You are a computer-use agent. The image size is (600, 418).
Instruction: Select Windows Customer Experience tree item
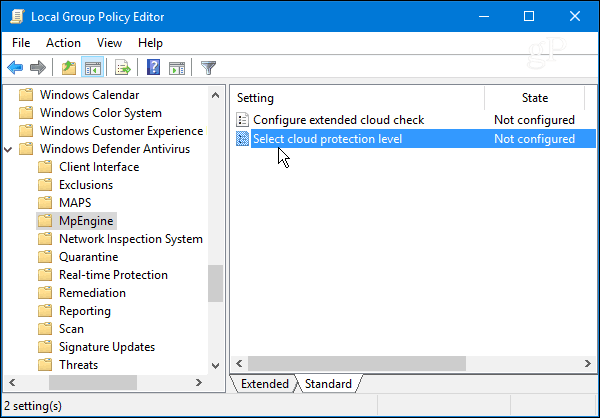click(x=121, y=131)
